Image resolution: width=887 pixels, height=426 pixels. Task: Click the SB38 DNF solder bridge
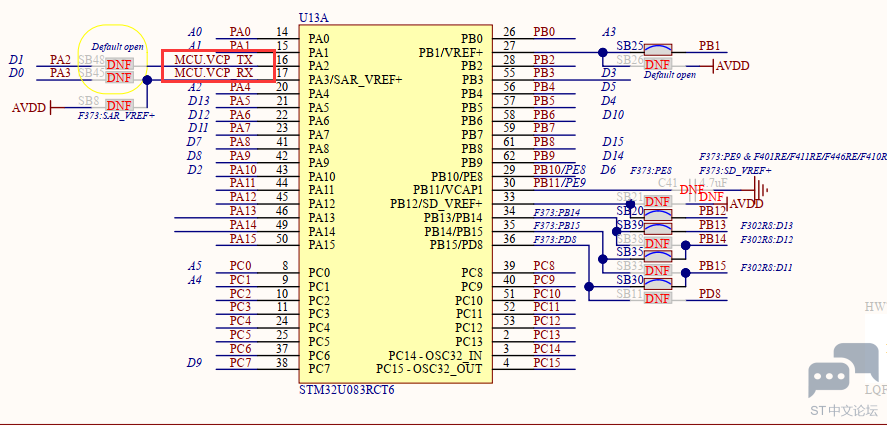click(658, 243)
